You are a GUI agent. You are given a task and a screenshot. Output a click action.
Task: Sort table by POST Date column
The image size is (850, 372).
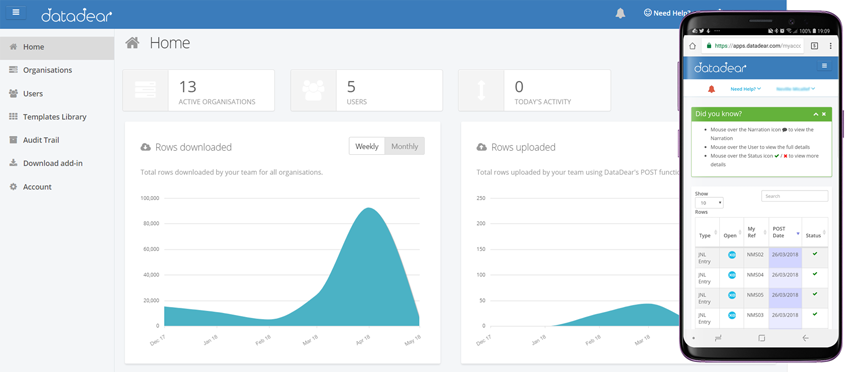point(785,233)
